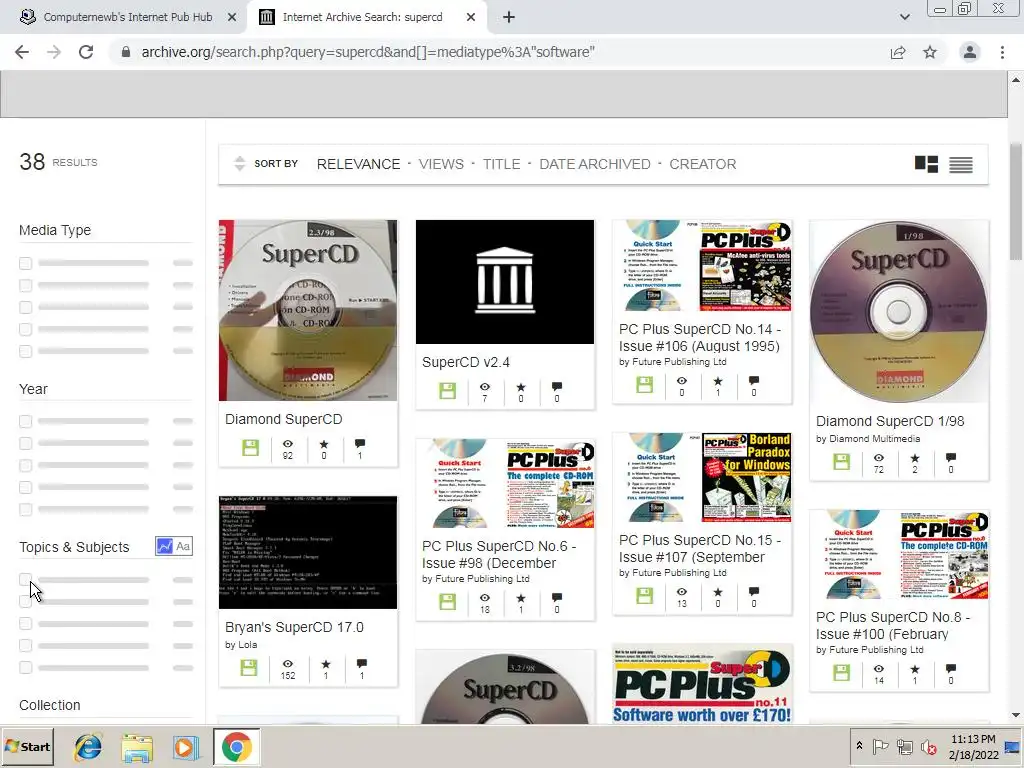Open the browser share icon

coord(898,52)
